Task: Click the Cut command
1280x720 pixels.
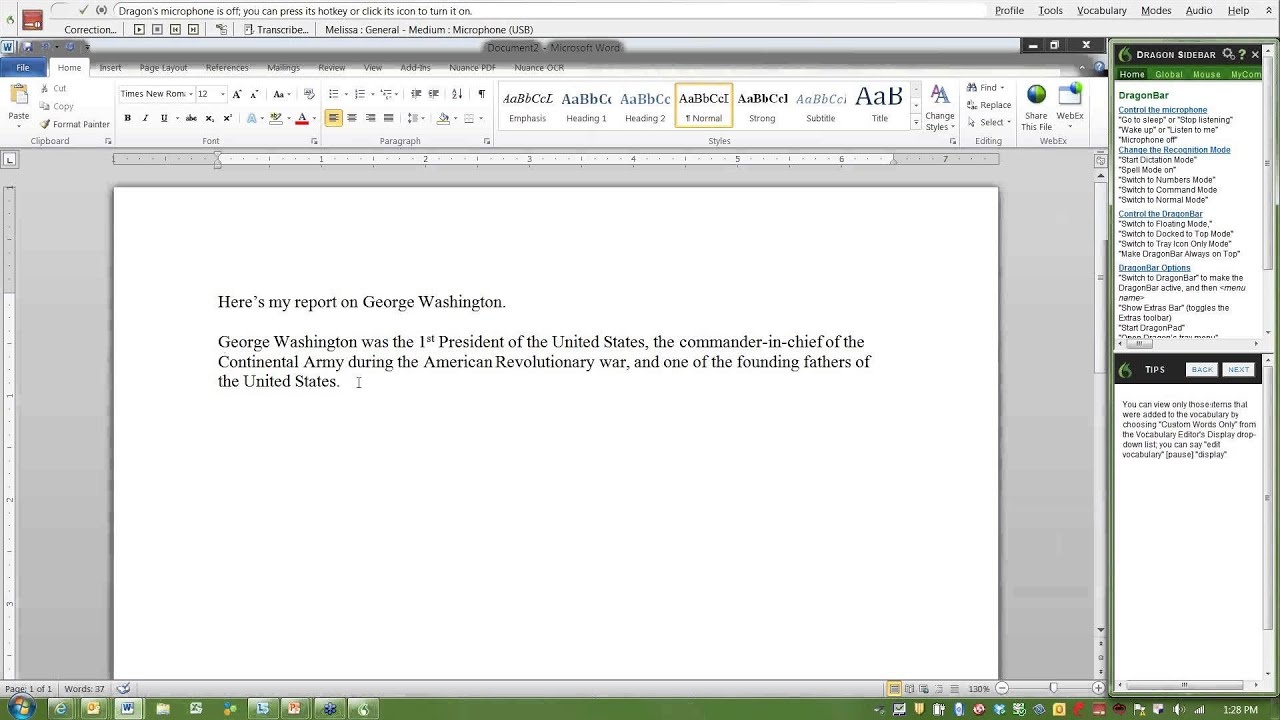Action: click(52, 88)
